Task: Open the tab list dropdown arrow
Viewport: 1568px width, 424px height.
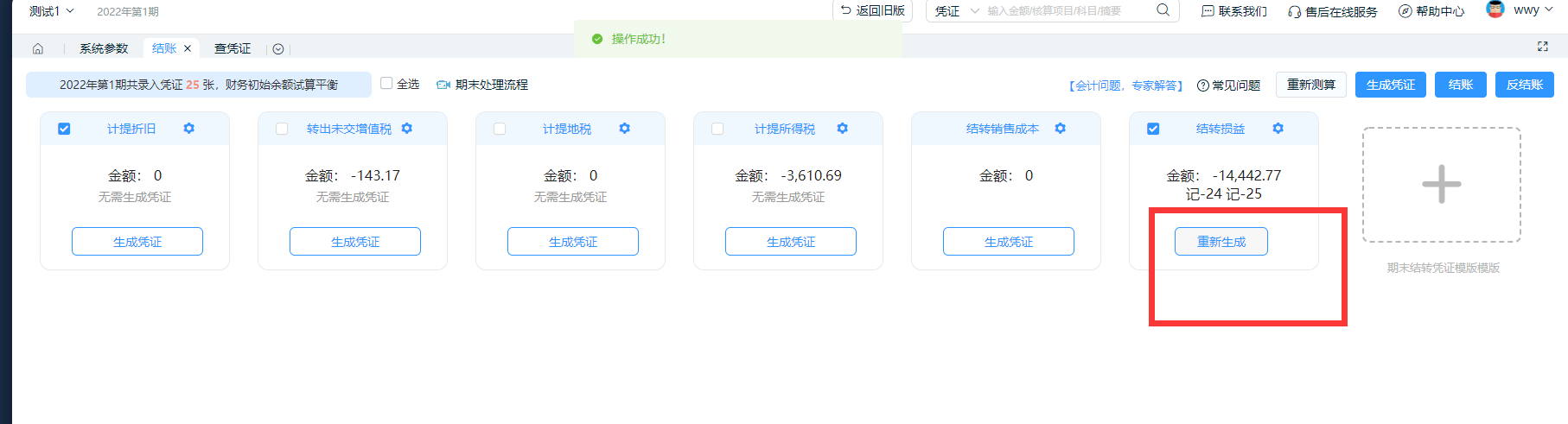Action: point(278,49)
